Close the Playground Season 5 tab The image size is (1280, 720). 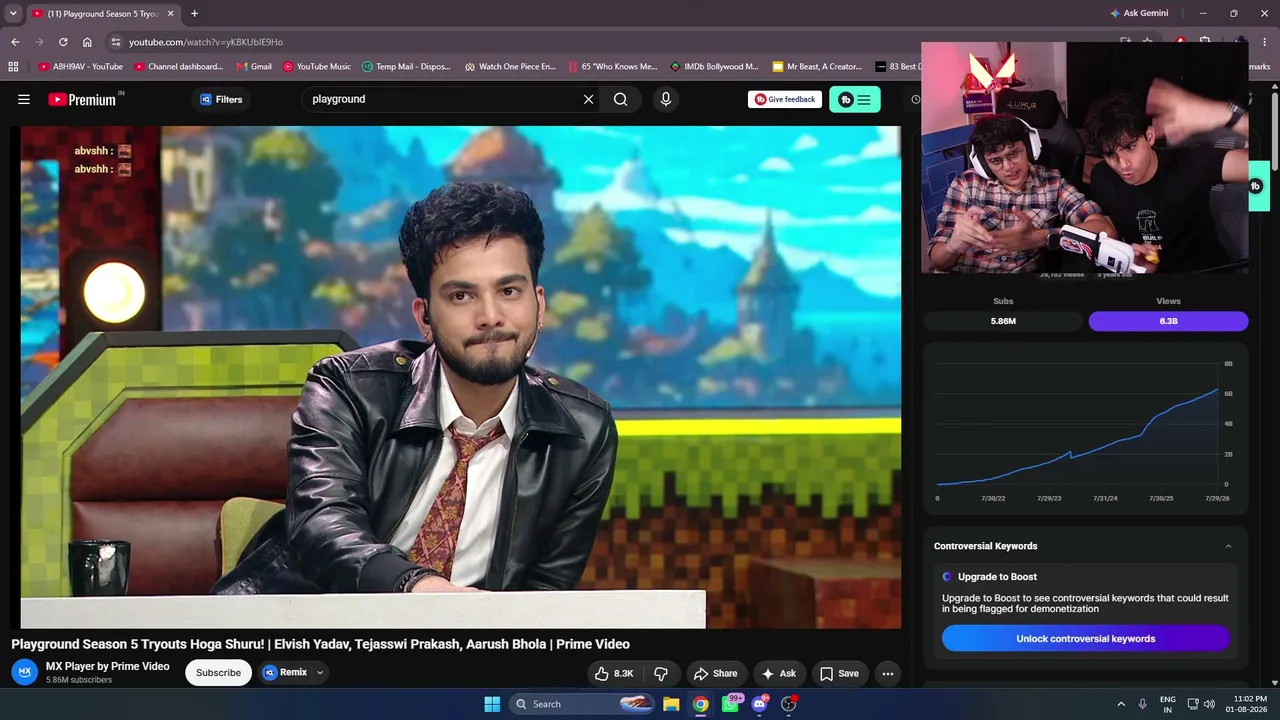tap(170, 14)
